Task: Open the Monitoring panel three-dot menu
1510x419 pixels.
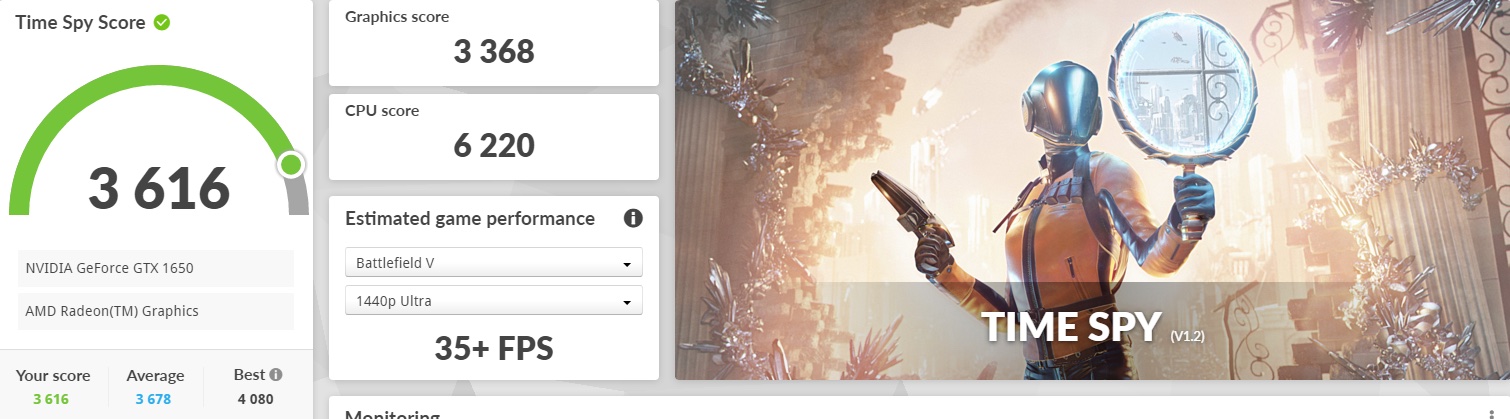Action: coord(1492,415)
